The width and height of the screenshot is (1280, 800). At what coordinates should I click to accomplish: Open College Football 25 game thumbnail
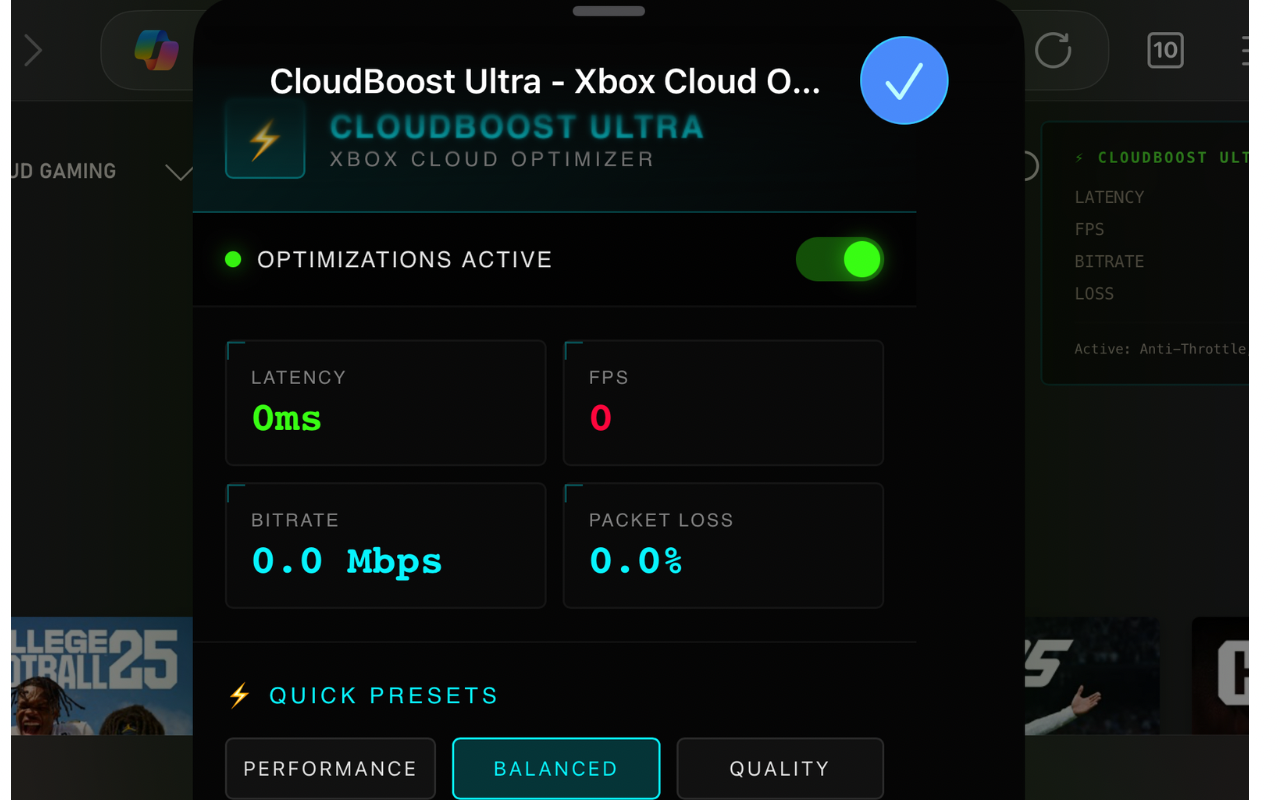(x=102, y=676)
